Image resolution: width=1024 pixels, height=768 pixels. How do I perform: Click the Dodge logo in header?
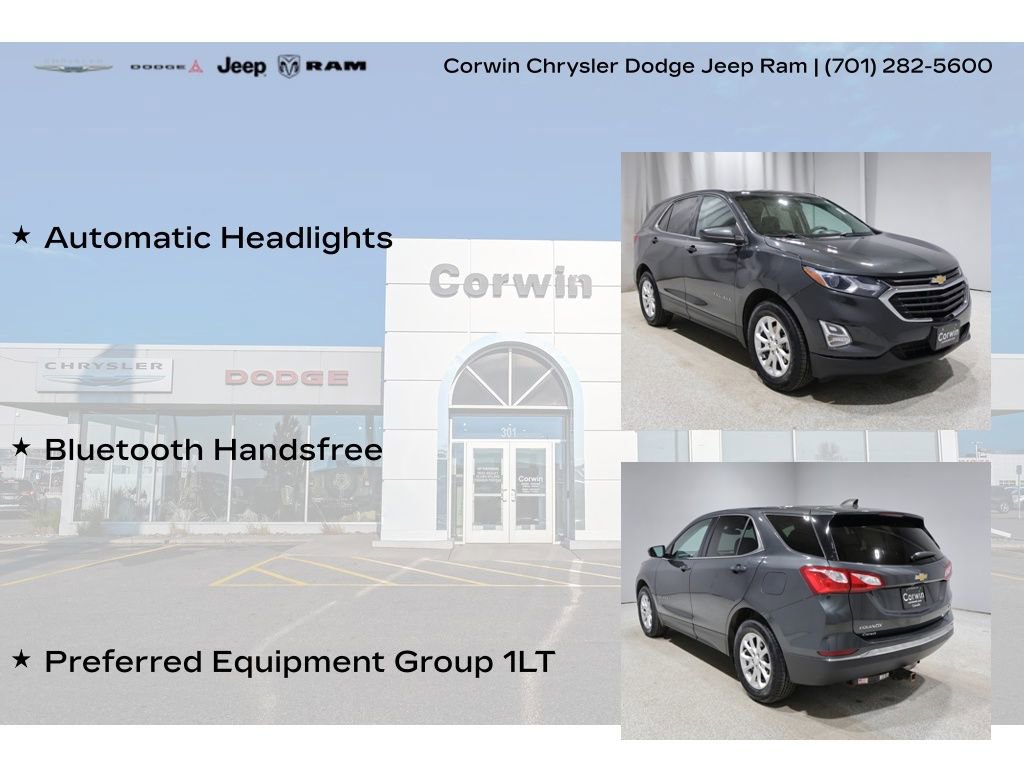(167, 67)
